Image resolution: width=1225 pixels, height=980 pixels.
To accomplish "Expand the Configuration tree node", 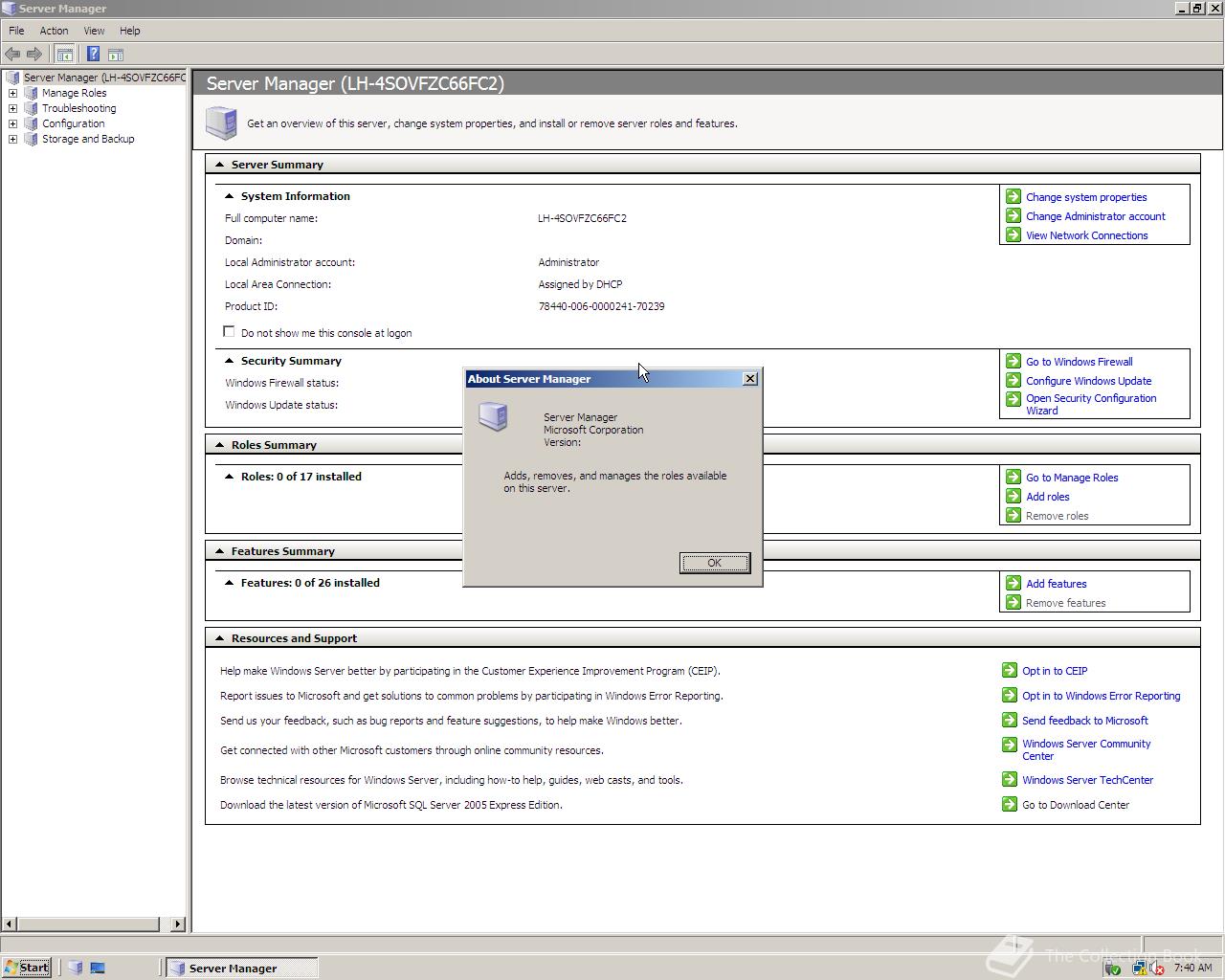I will [x=12, y=123].
